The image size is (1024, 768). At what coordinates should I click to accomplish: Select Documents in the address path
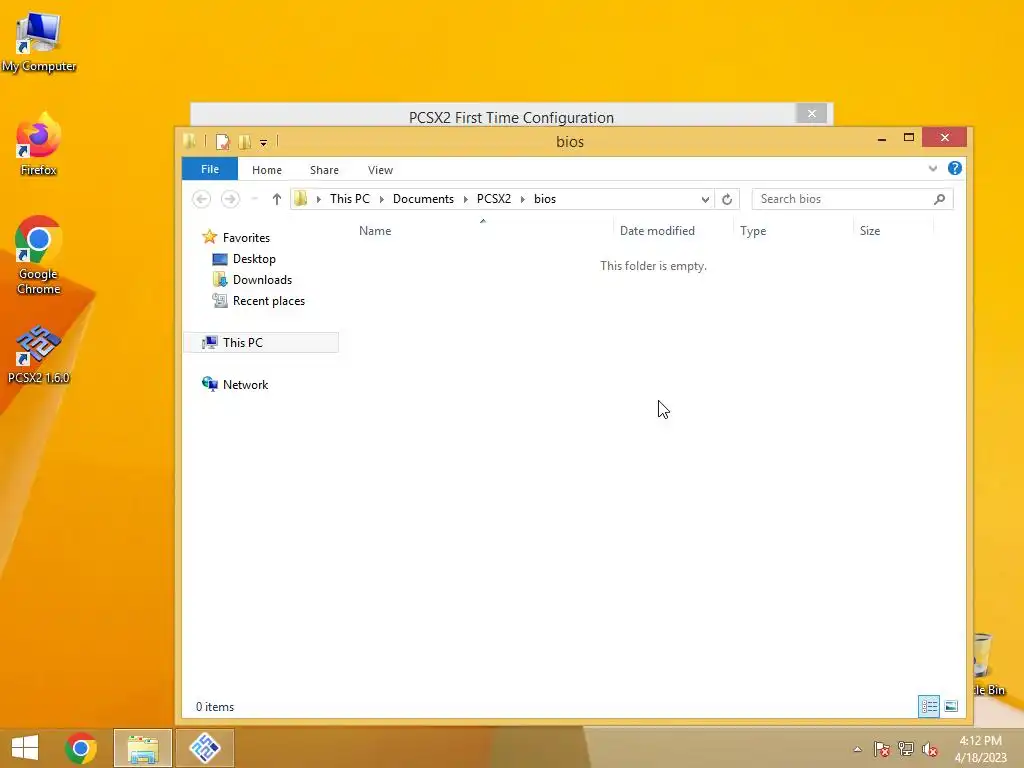[x=423, y=199]
